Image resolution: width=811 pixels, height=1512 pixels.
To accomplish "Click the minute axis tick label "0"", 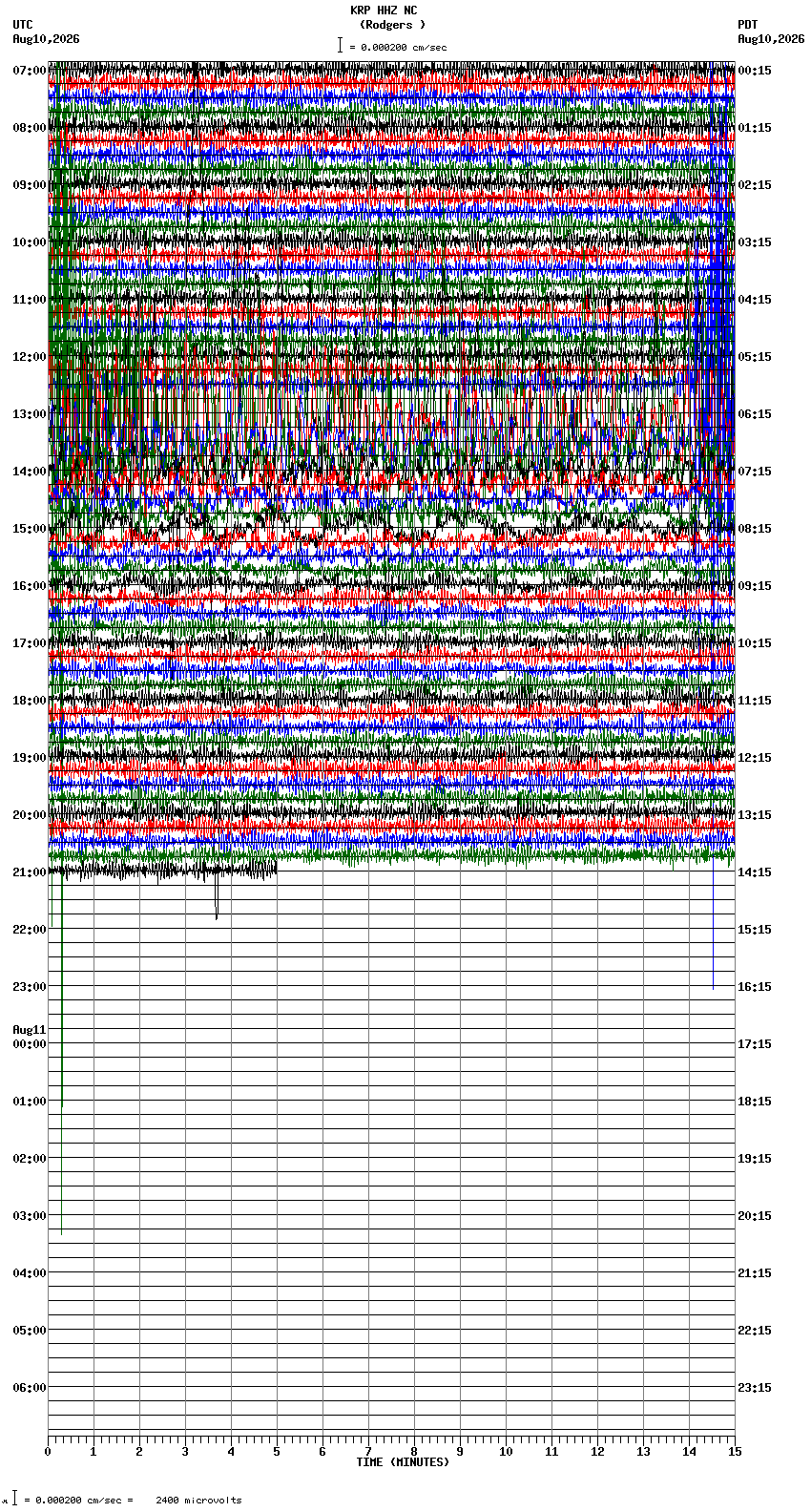I will click(x=48, y=1452).
